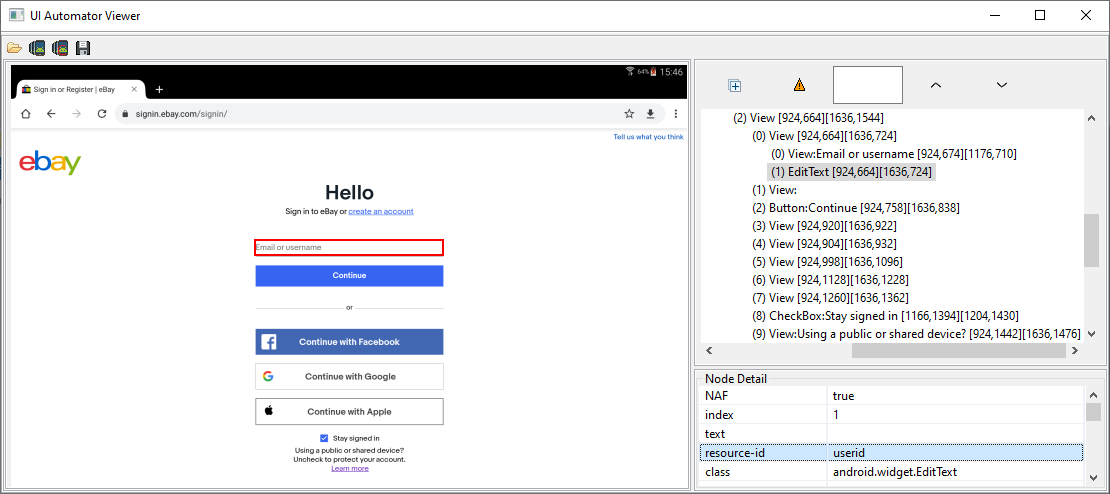The width and height of the screenshot is (1110, 494).
Task: Go to previous search result up arrow
Action: pos(936,85)
